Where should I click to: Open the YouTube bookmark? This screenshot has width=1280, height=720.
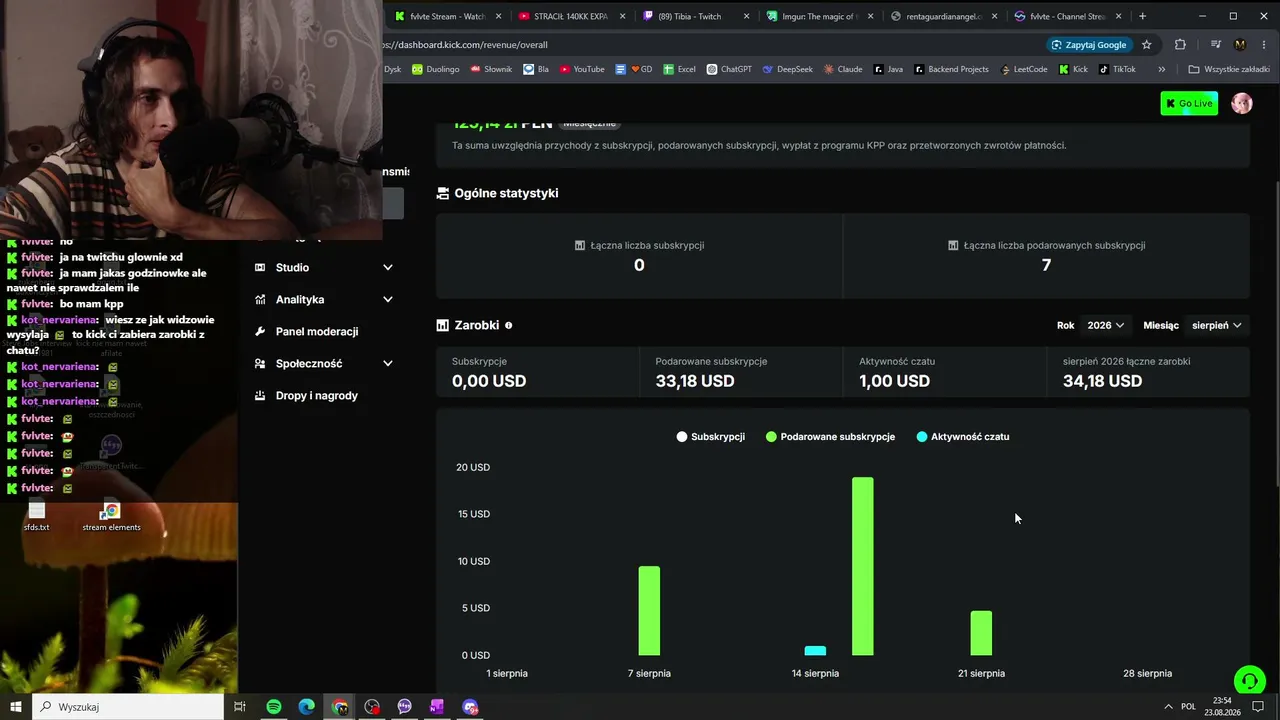coord(582,69)
